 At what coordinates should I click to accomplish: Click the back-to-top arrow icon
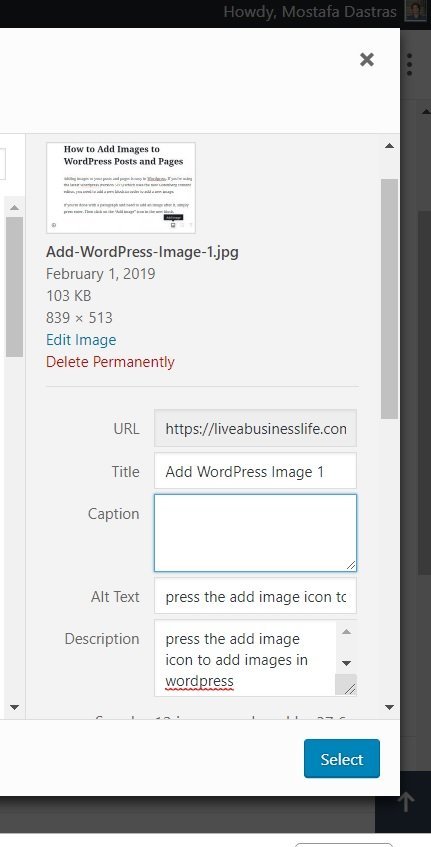click(406, 802)
